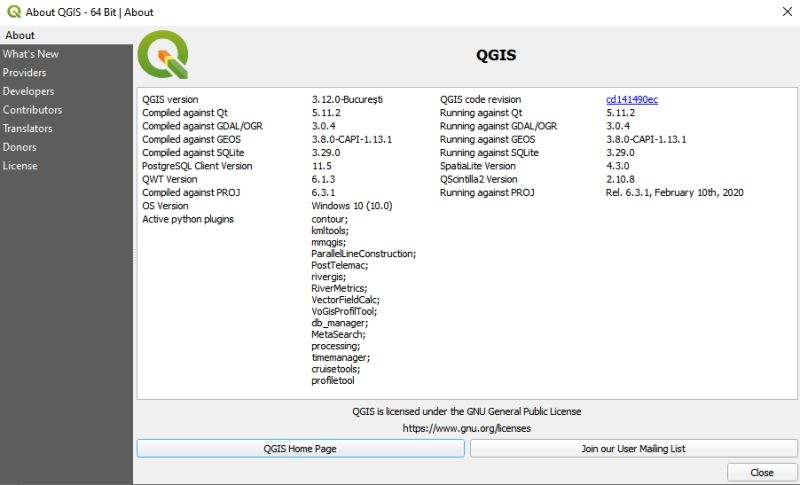The width and height of the screenshot is (800, 485).
Task: Click the GNU General Public License line
Action: click(x=466, y=412)
